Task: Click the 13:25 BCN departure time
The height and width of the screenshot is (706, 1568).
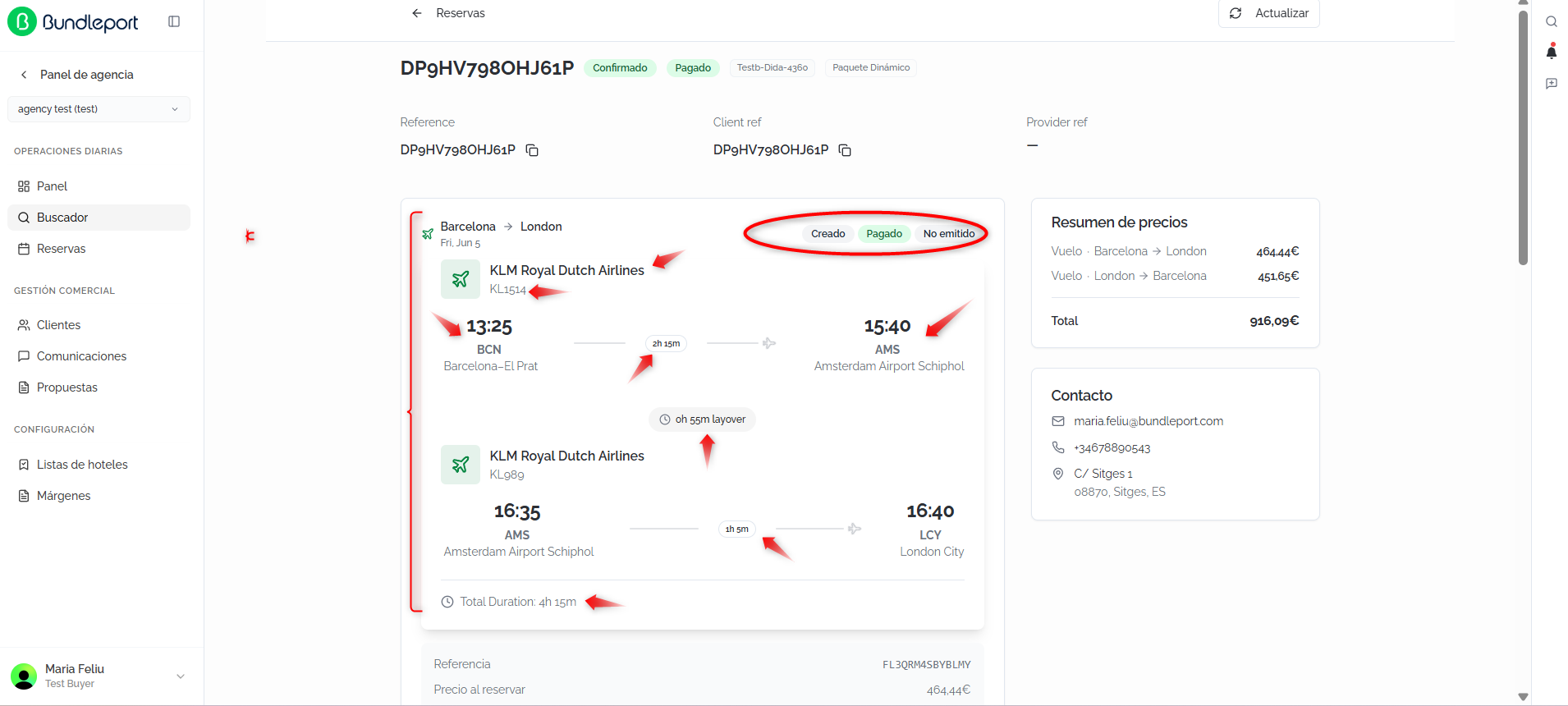Action: pyautogui.click(x=489, y=327)
